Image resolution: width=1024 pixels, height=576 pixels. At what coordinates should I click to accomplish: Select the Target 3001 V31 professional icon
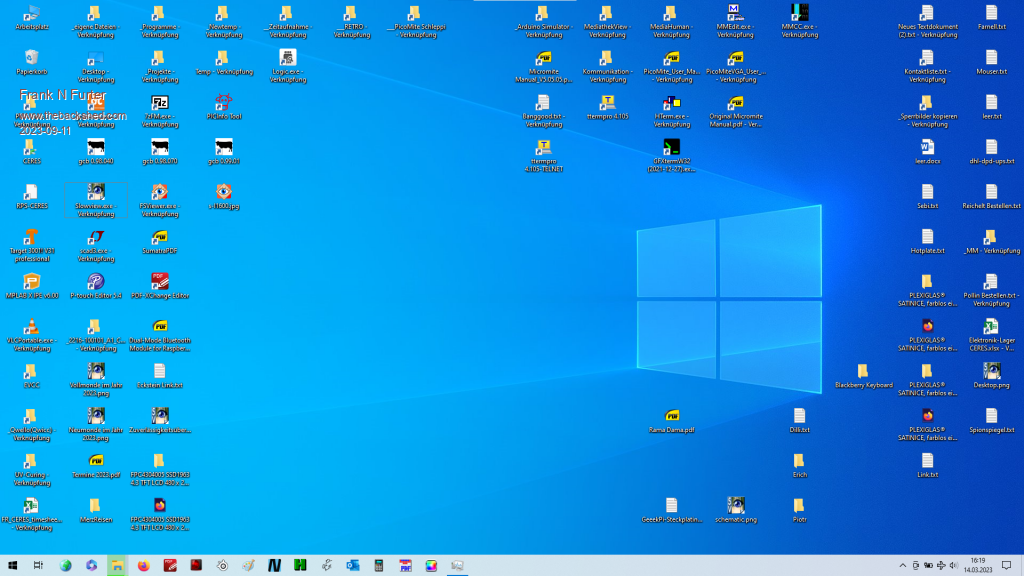point(31,237)
